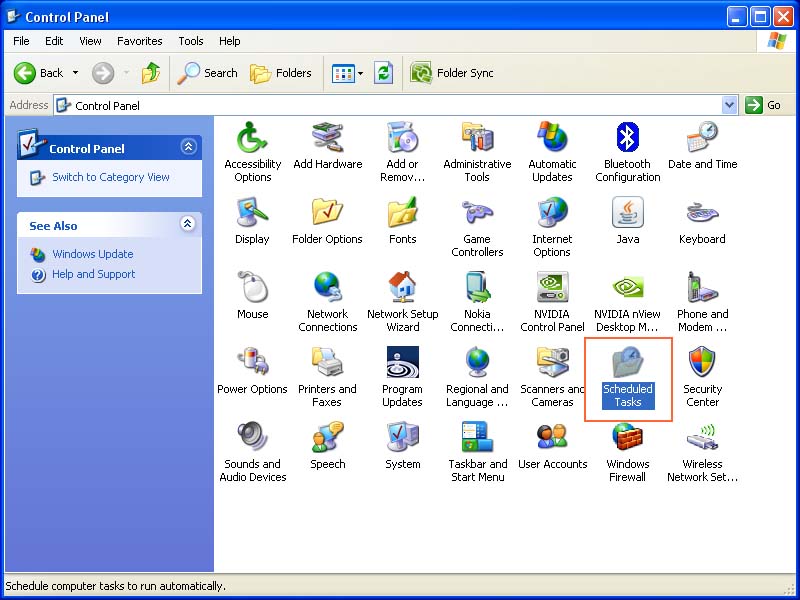
Task: Open Phone and Modem options
Action: click(x=703, y=302)
